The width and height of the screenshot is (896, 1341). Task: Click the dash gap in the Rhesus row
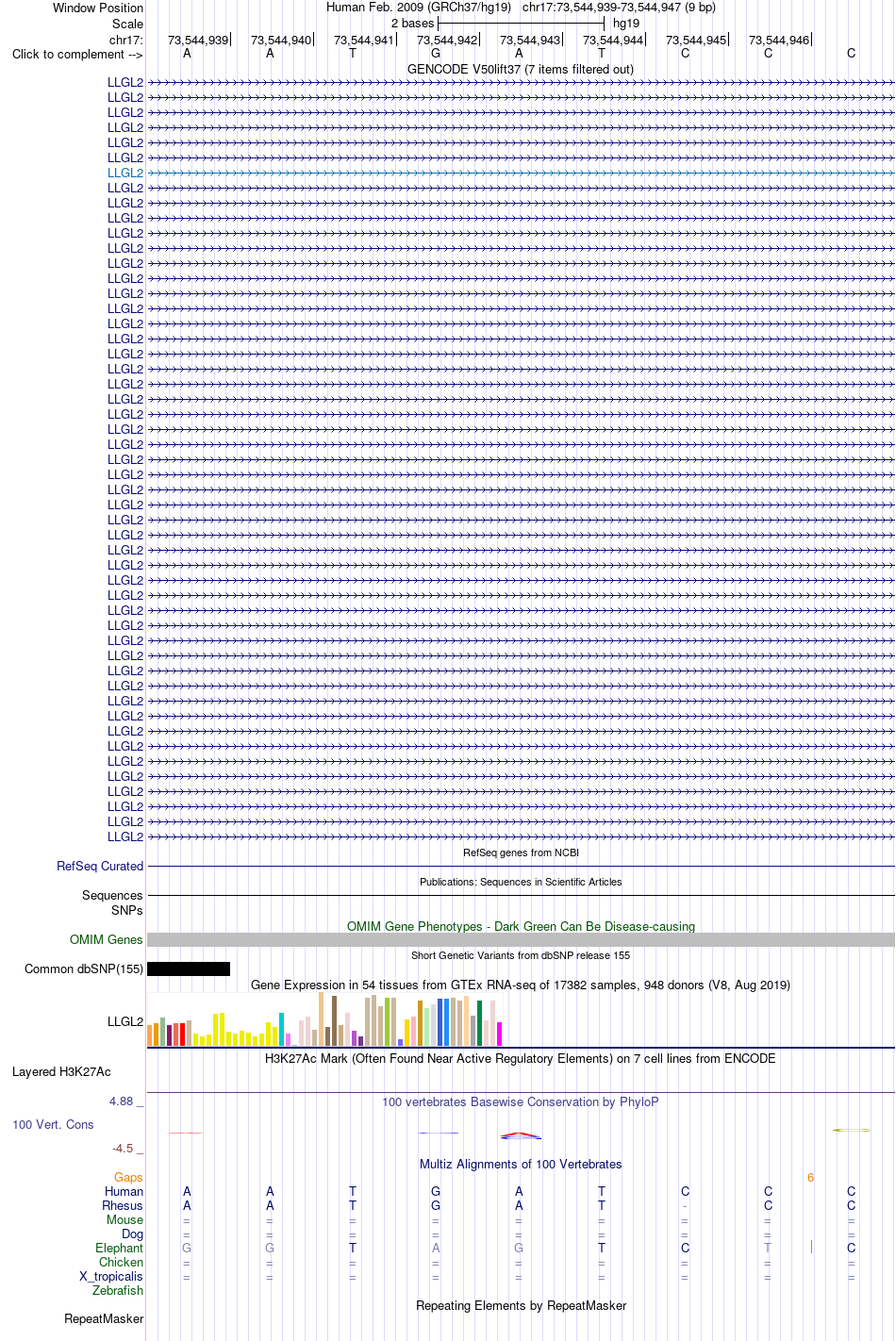tap(685, 1206)
